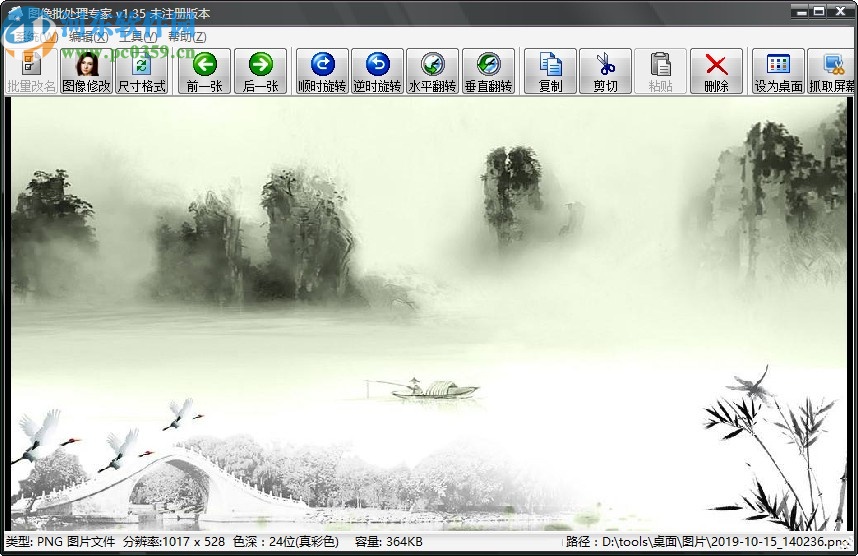Open the 帮助(Z) help menu

coord(187,36)
